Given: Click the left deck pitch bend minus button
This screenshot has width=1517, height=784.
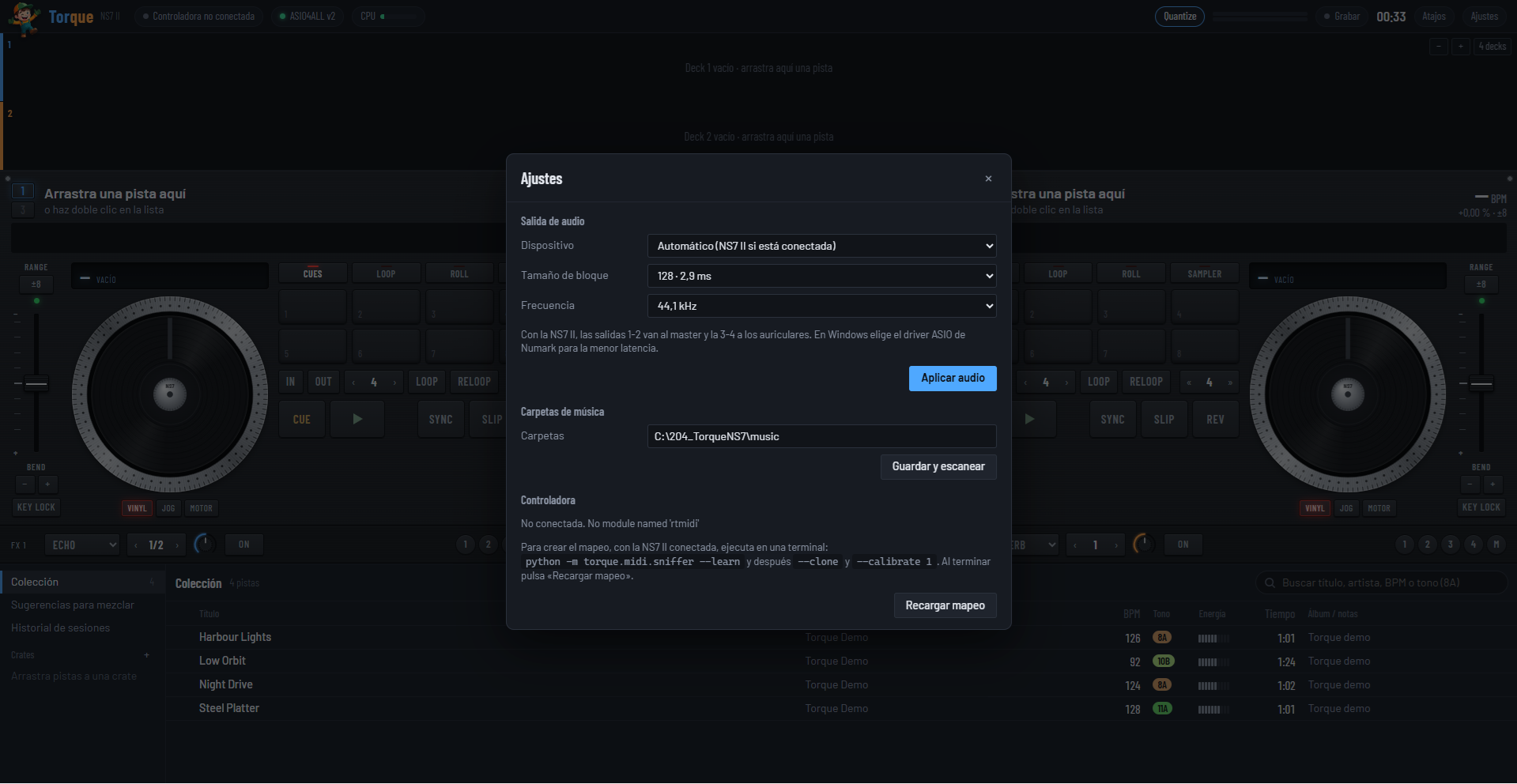Looking at the screenshot, I should (x=25, y=484).
